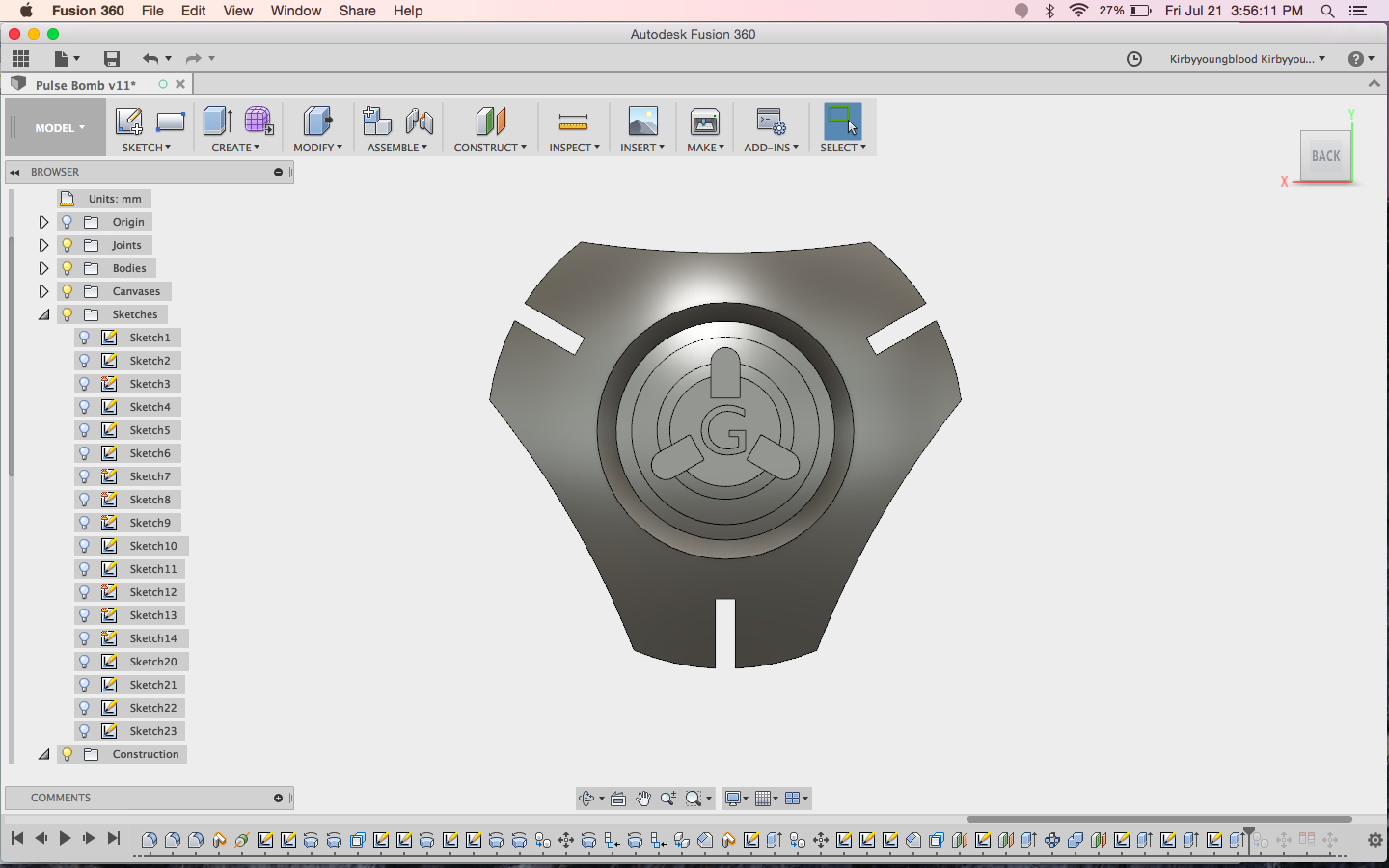Click the BACK face of ViewCube

point(1325,156)
